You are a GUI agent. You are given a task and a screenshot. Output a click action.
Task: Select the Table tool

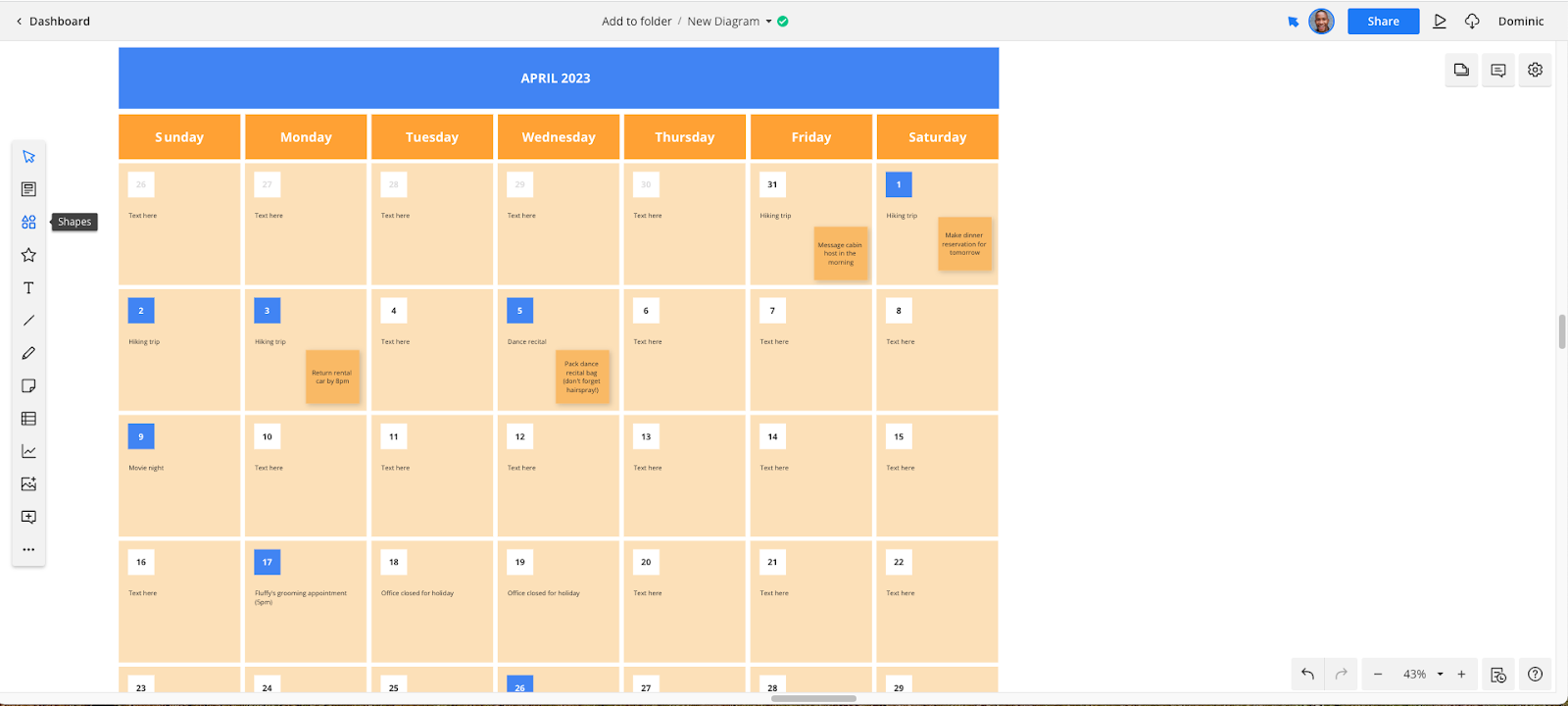[28, 419]
